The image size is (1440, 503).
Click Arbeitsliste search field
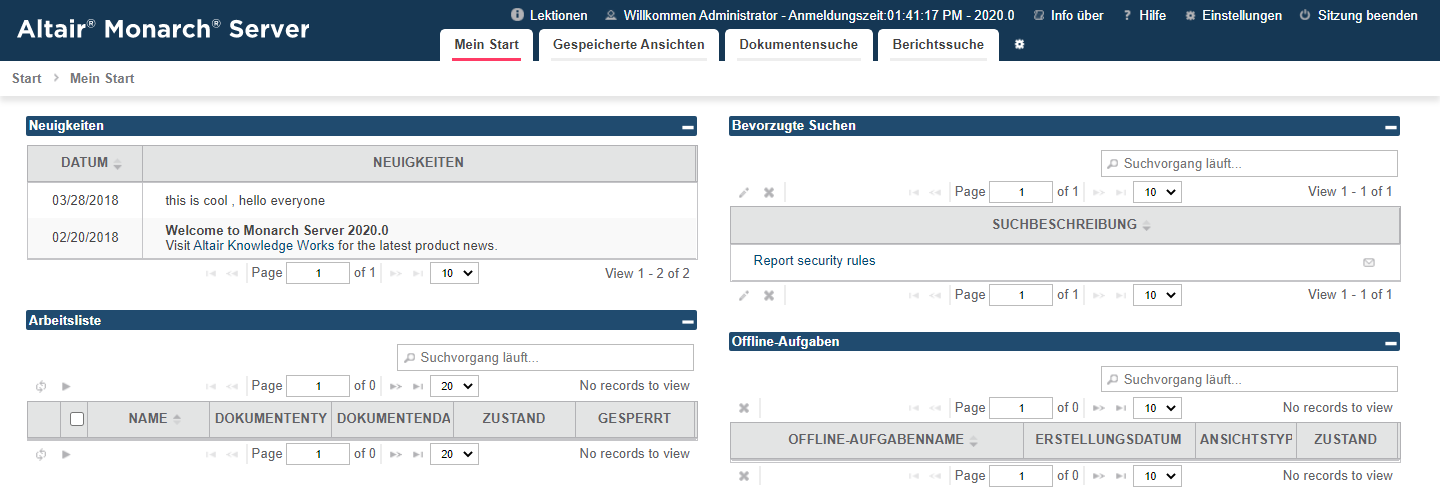[x=545, y=357]
